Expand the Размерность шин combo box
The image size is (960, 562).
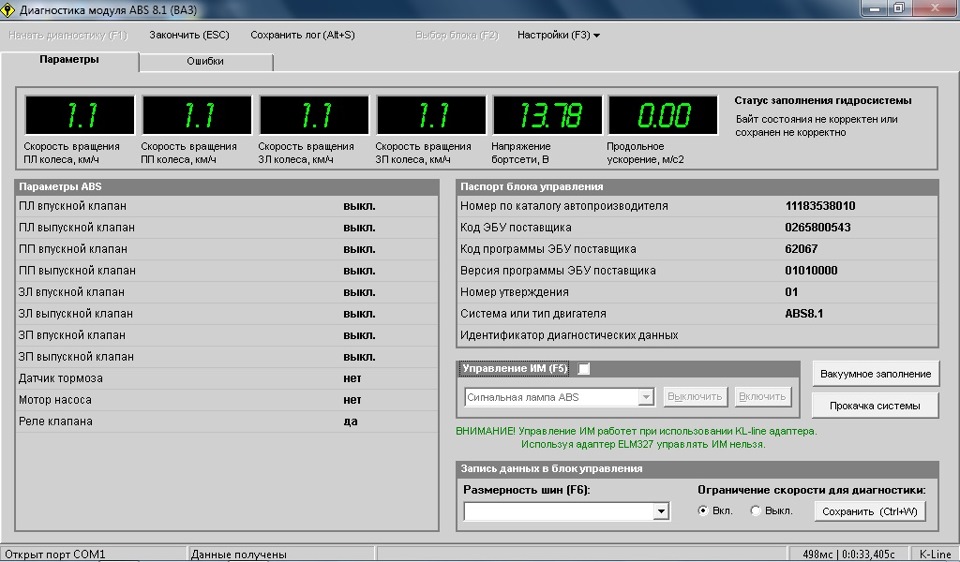[x=660, y=512]
